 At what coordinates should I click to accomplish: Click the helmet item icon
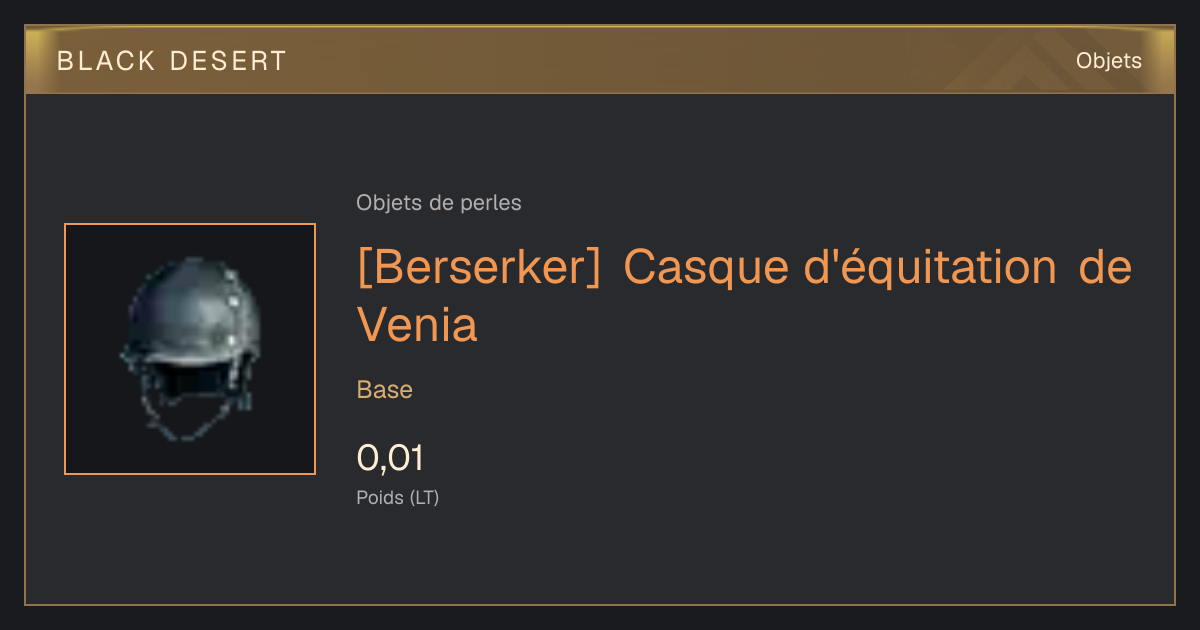pyautogui.click(x=190, y=349)
